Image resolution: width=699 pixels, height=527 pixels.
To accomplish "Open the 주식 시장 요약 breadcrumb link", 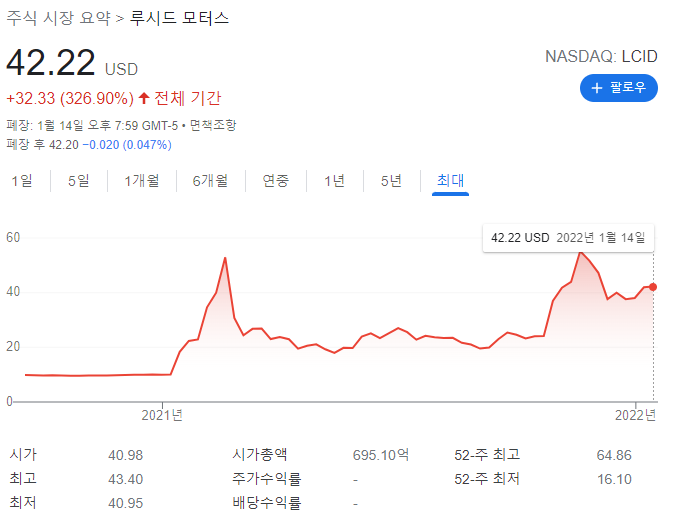I will [58, 18].
